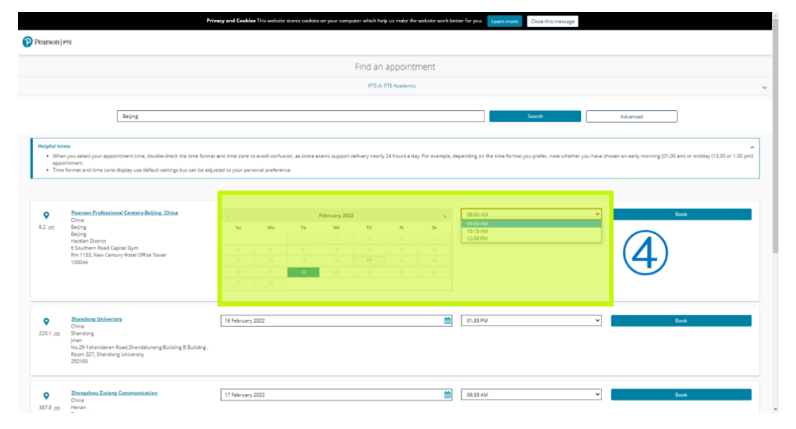Image resolution: width=796 pixels, height=429 pixels.
Task: Click location pin for Pearson Professional Centers-Beijing
Action: coord(46,215)
